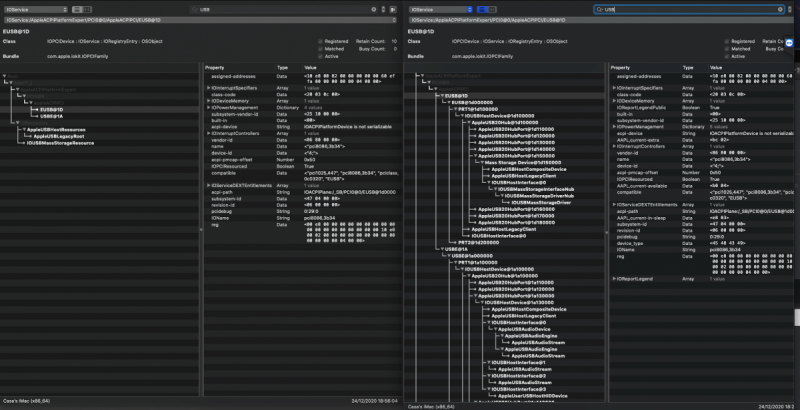Expand IOReportLegend array in right window
The width and height of the screenshot is (800, 410).
click(614, 279)
